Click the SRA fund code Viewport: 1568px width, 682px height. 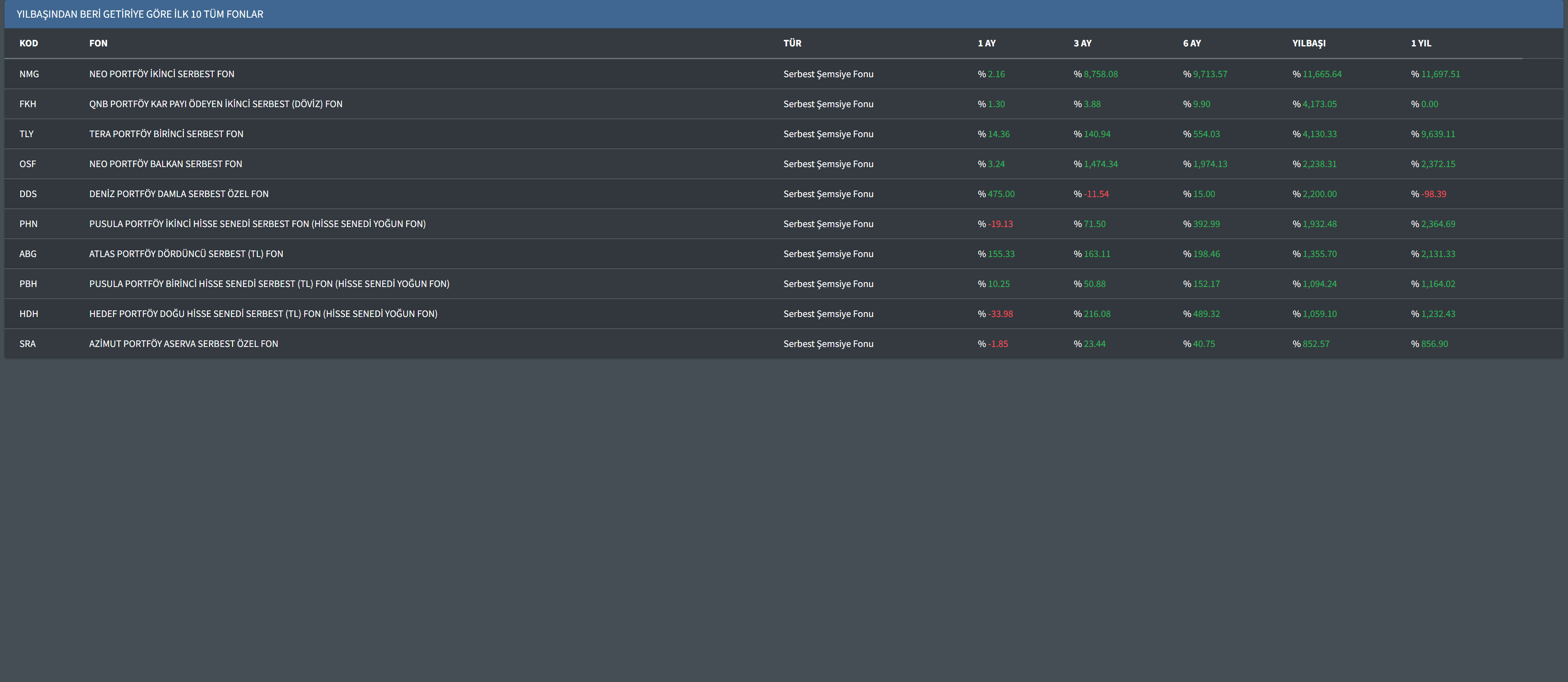[x=28, y=344]
